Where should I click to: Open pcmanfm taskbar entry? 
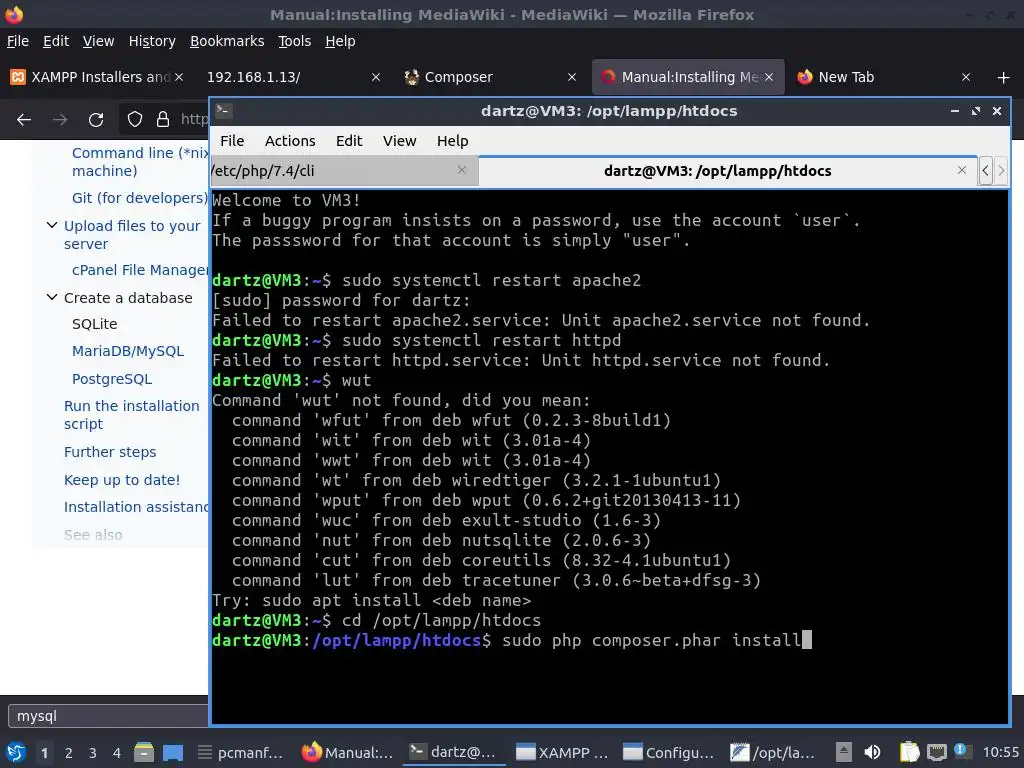pos(240,753)
